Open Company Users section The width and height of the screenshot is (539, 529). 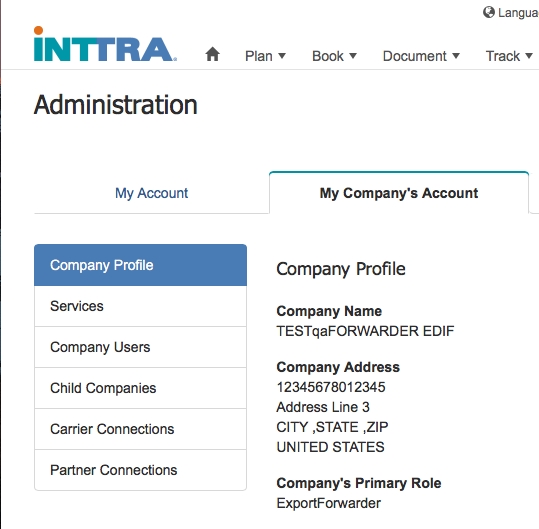141,347
